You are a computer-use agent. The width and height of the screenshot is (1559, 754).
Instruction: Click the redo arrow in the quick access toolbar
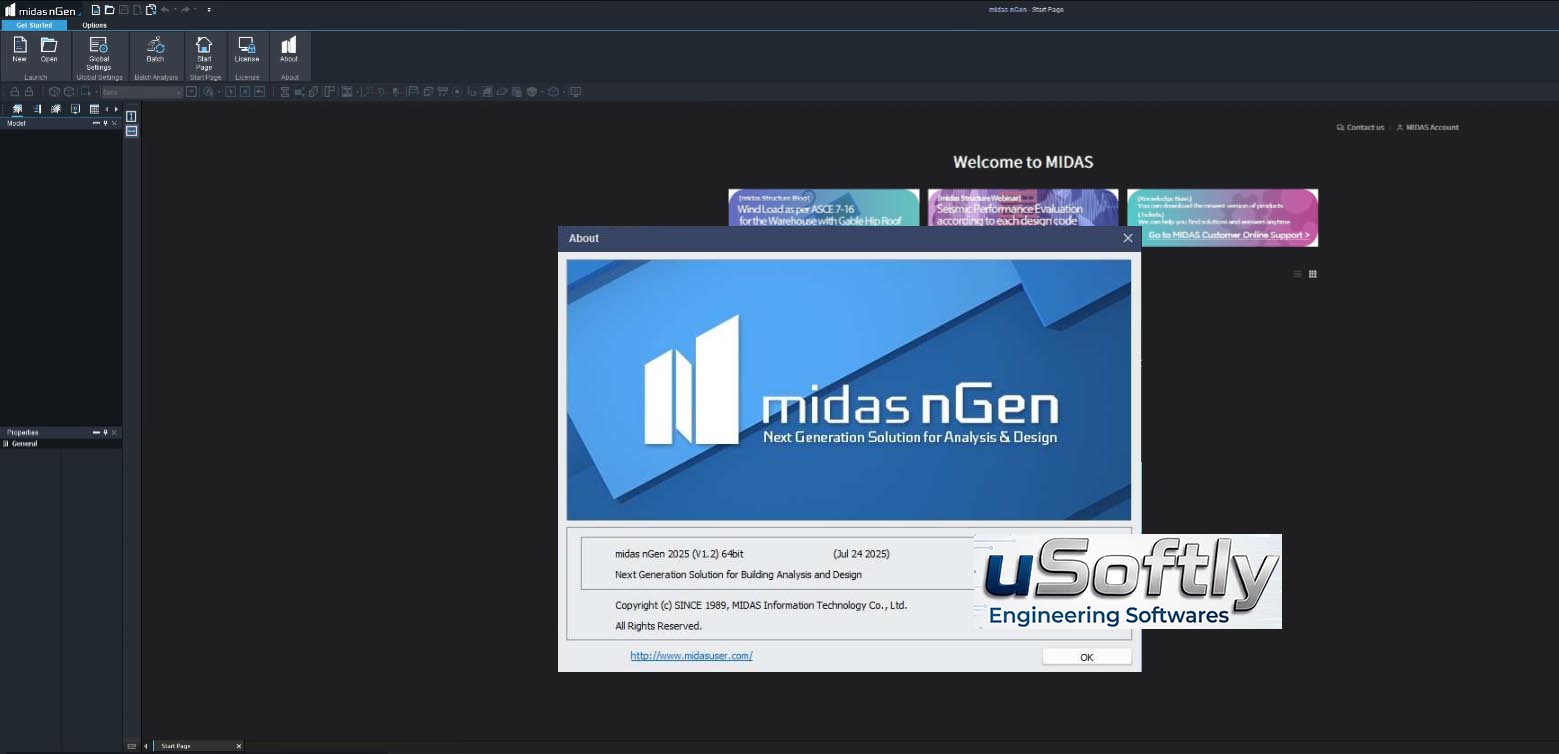coord(186,9)
